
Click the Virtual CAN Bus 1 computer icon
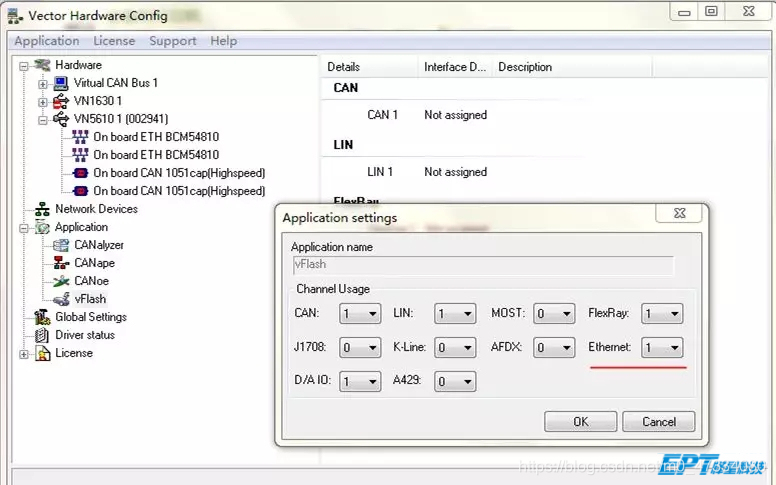tap(61, 83)
